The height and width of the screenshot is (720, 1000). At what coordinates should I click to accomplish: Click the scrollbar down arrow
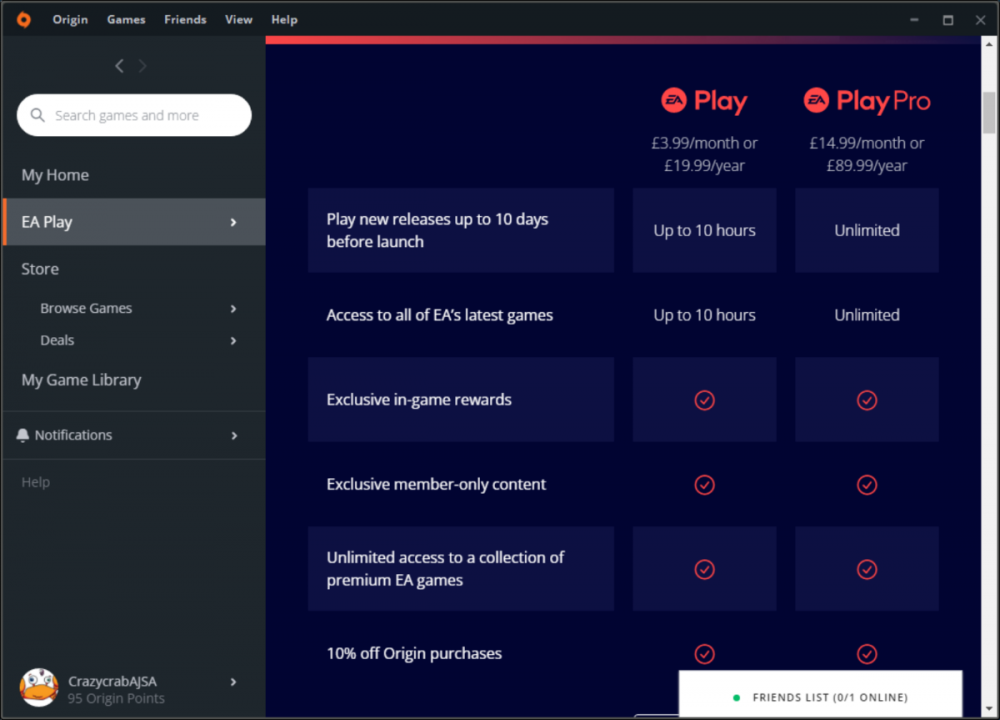click(989, 709)
